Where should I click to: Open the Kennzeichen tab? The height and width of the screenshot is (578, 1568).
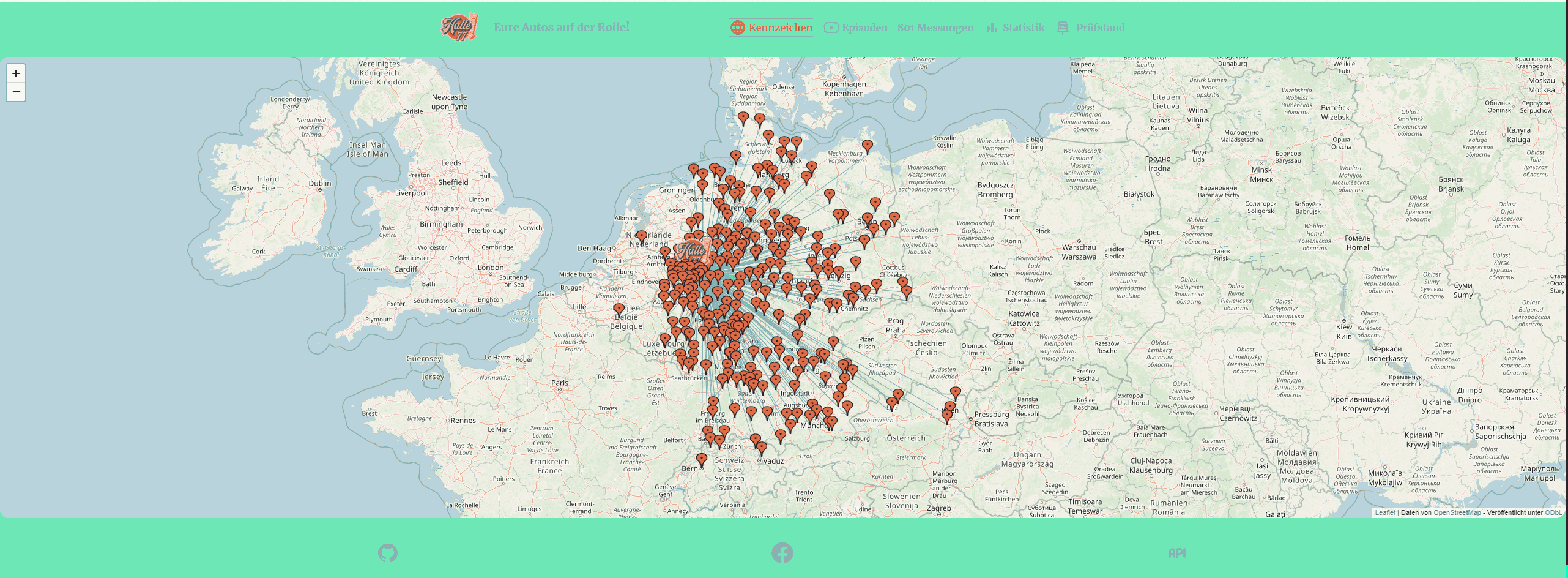[x=771, y=28]
